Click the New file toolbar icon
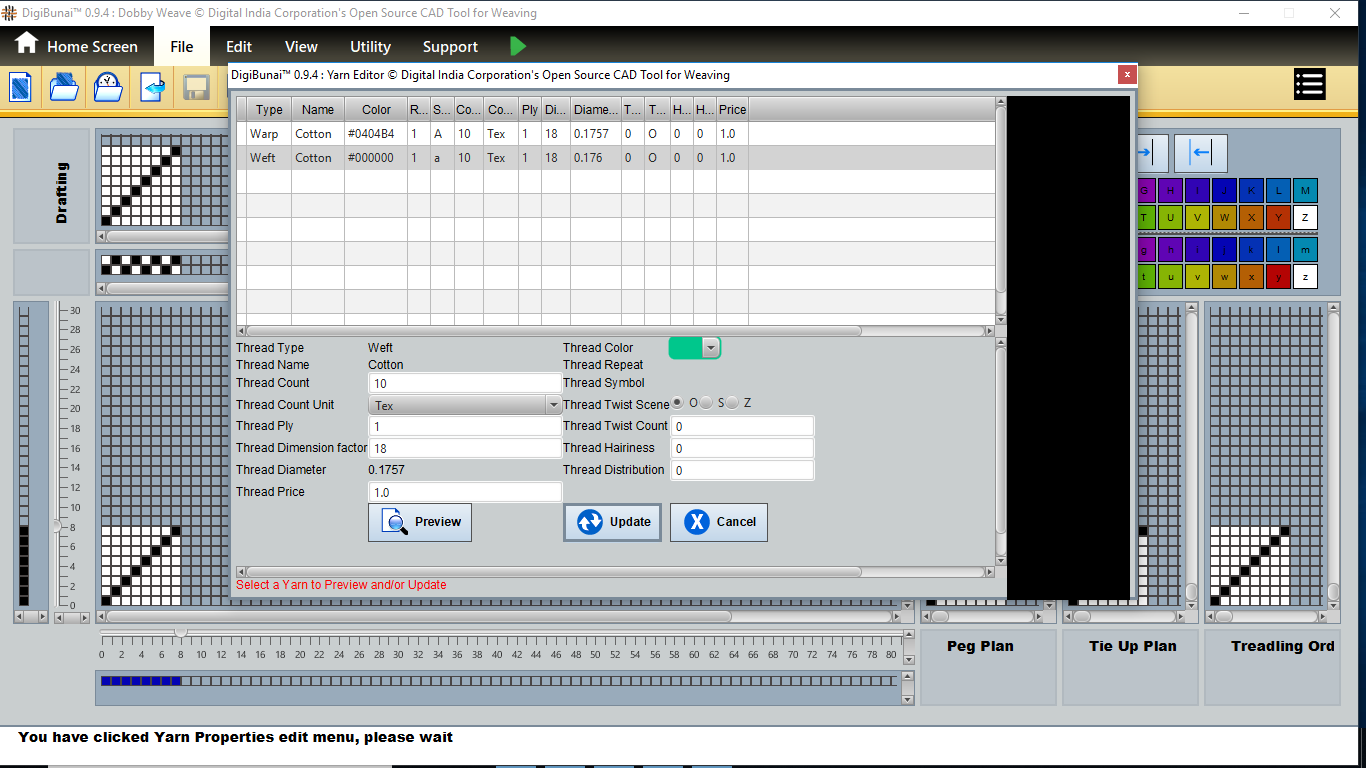 click(x=21, y=87)
